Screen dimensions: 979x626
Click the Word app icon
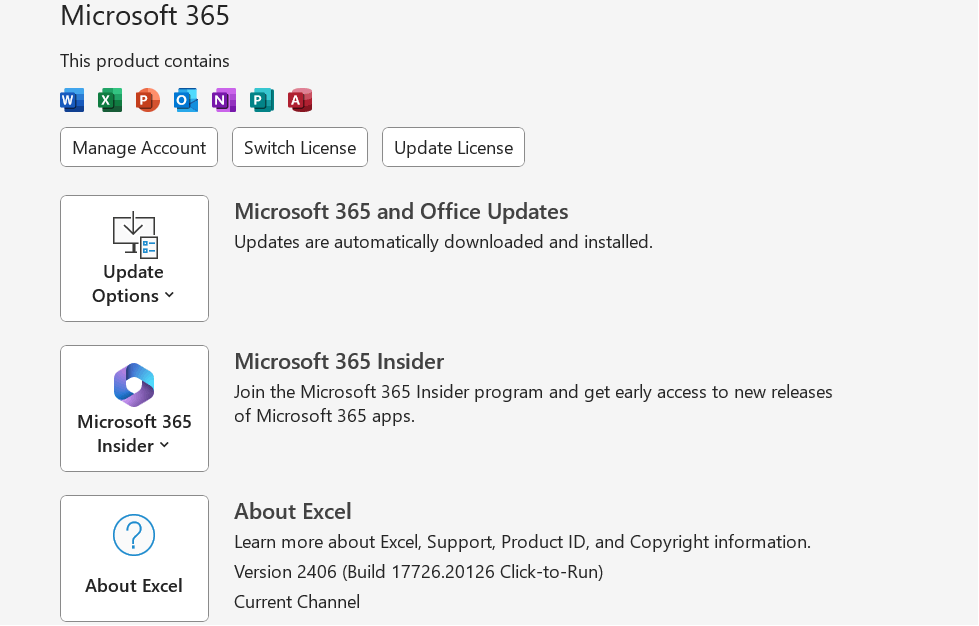72,100
